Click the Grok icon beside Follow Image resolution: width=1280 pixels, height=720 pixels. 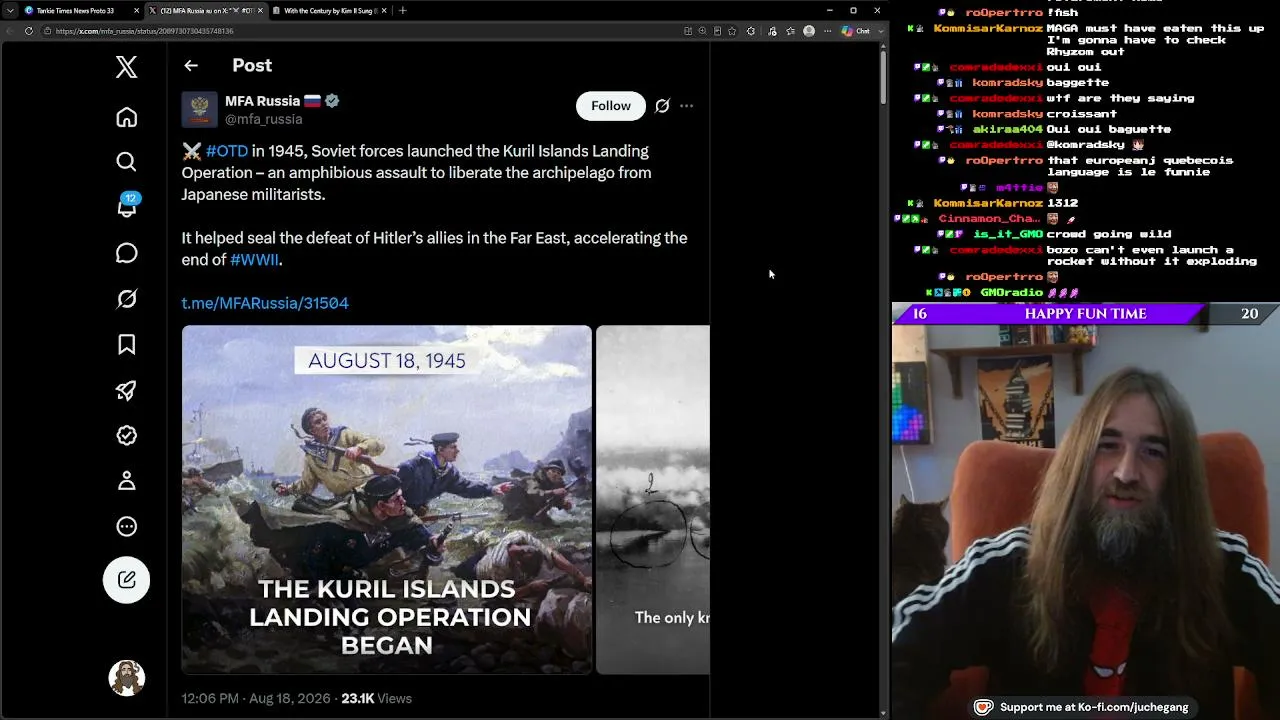coord(662,106)
